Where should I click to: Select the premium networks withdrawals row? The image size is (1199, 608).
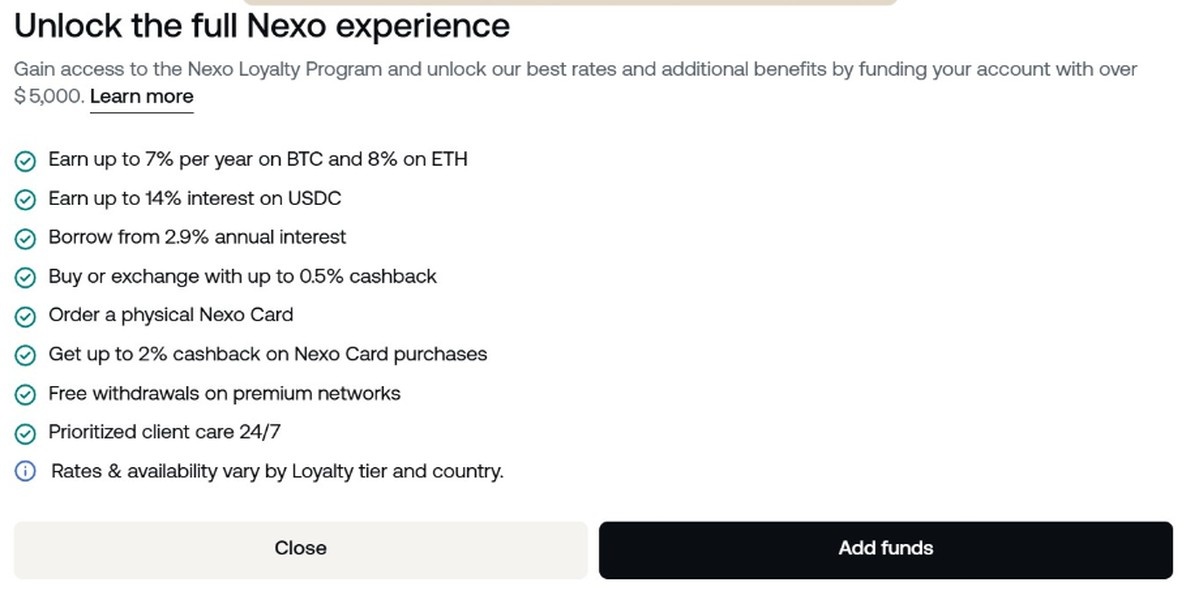pos(224,394)
